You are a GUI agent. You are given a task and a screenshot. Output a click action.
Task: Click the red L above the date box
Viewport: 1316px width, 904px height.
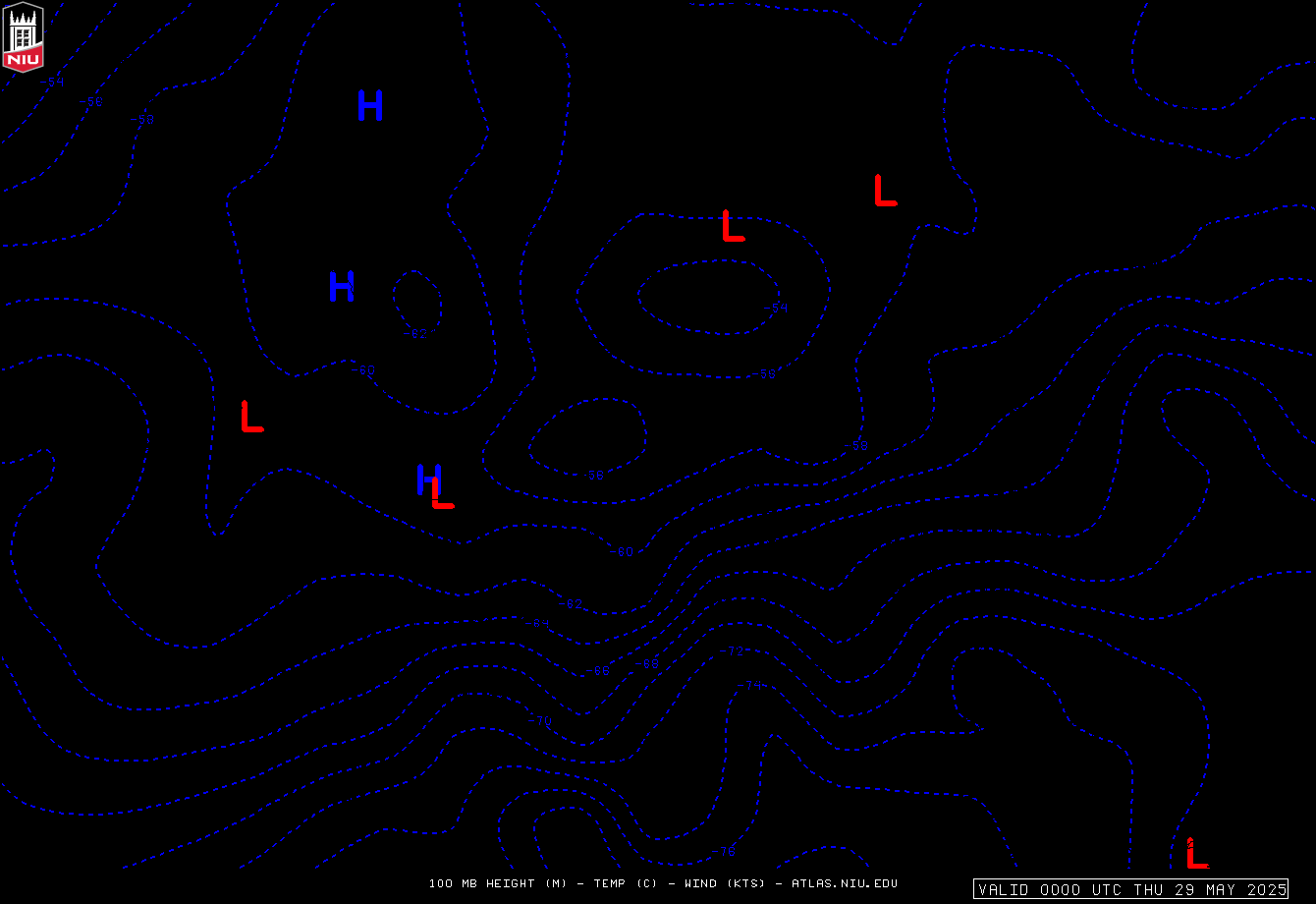[x=1196, y=853]
